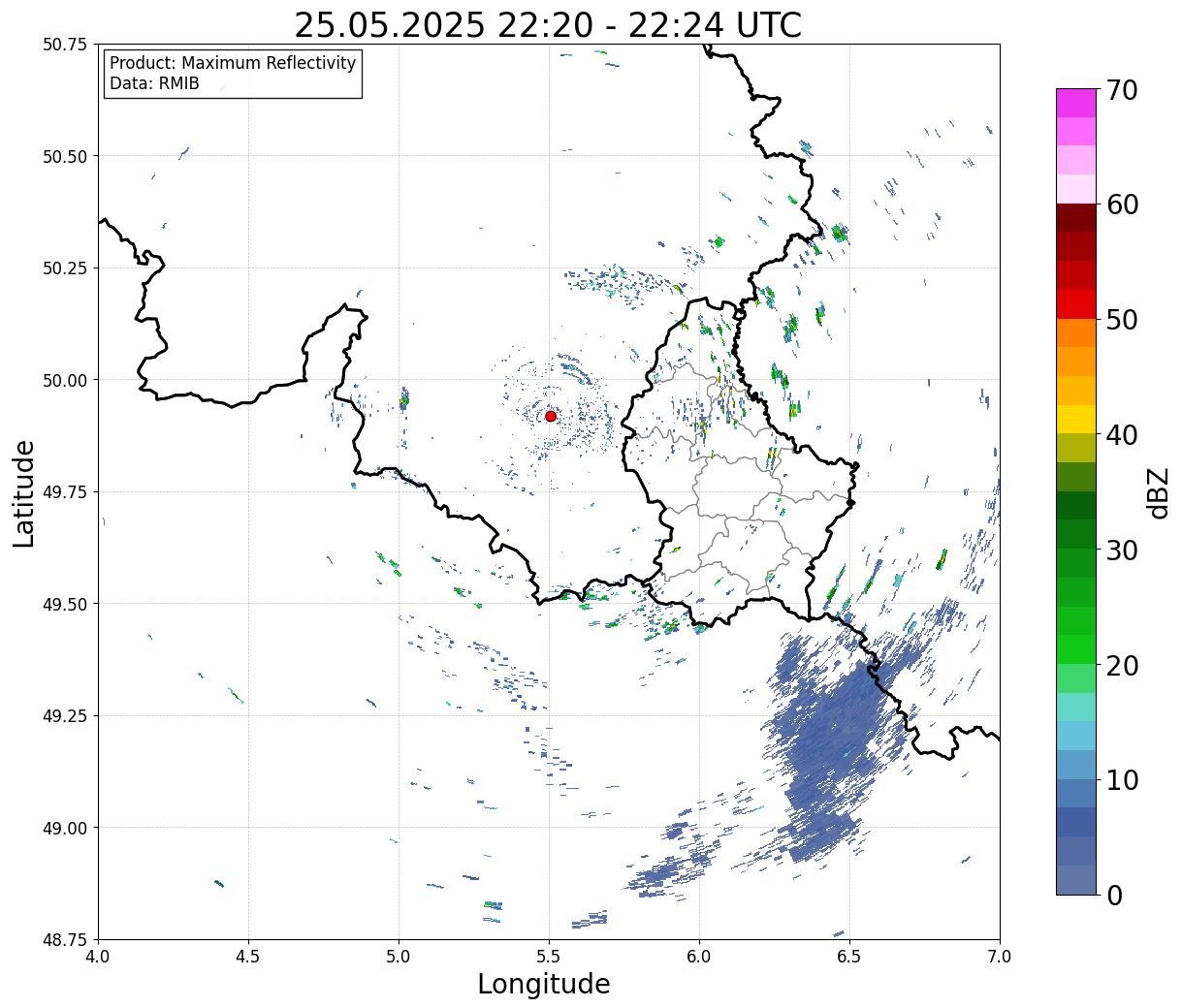1182x1008 pixels.
Task: Click the latitude tick label 50.00
Action: [x=65, y=380]
